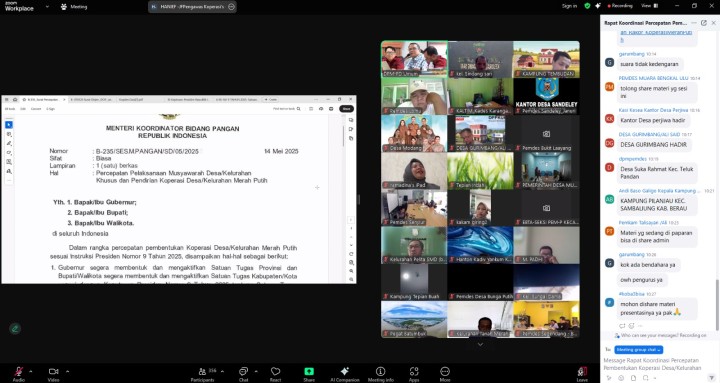Viewport: 720px width, 383px height.
Task: Click the chat message input field
Action: pos(653,364)
